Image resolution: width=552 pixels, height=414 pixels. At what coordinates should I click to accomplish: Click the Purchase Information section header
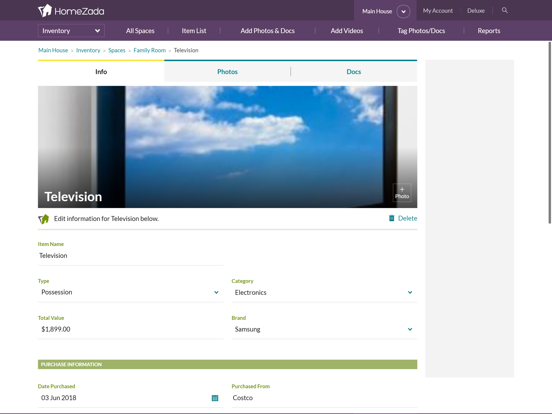point(227,364)
